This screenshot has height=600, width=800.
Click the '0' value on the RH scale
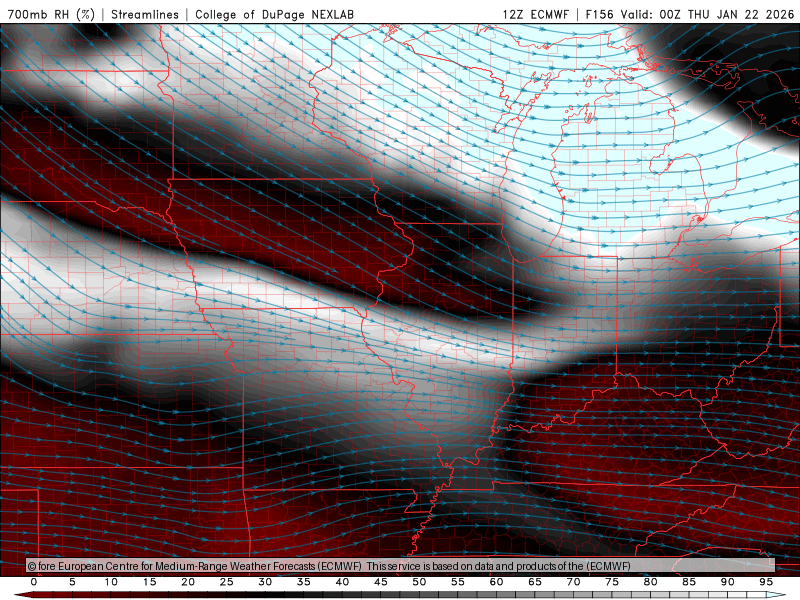pyautogui.click(x=34, y=582)
